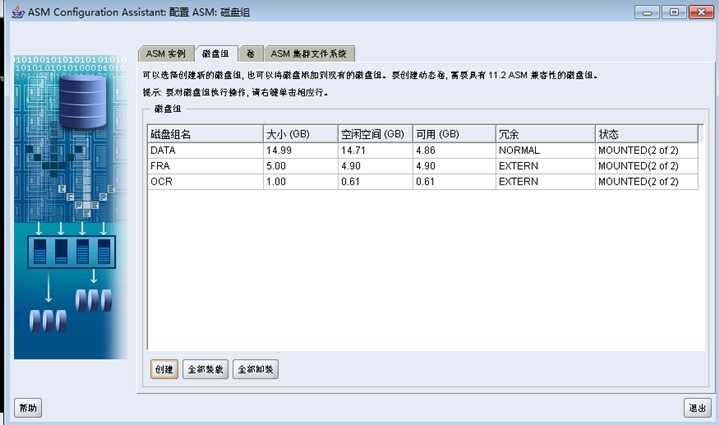Click the FRA row EXTERN cell
This screenshot has height=425, width=719.
[x=545, y=166]
